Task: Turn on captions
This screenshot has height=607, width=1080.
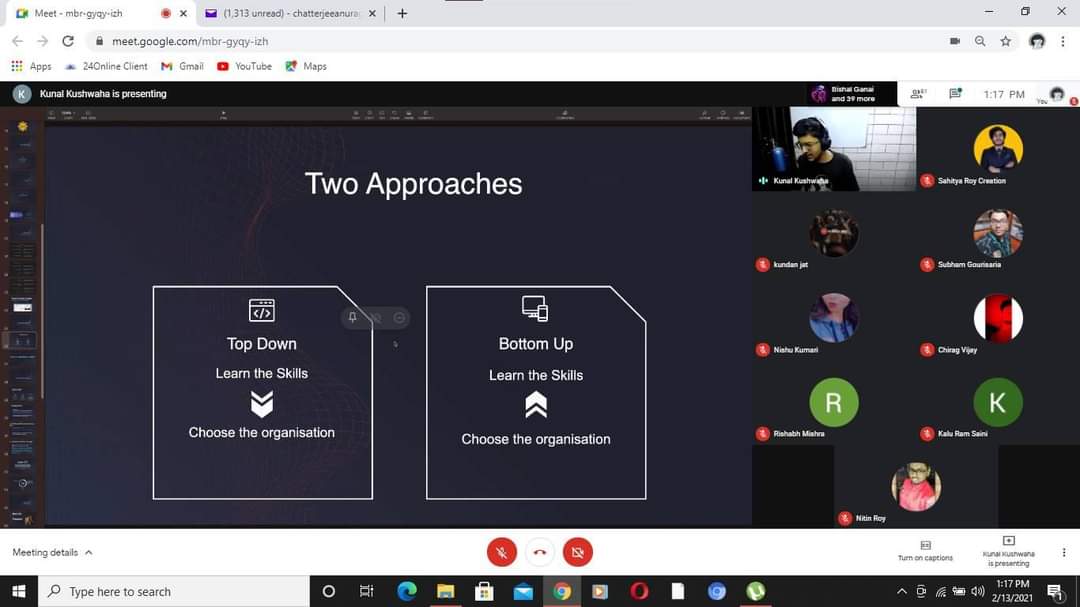Action: coord(925,550)
